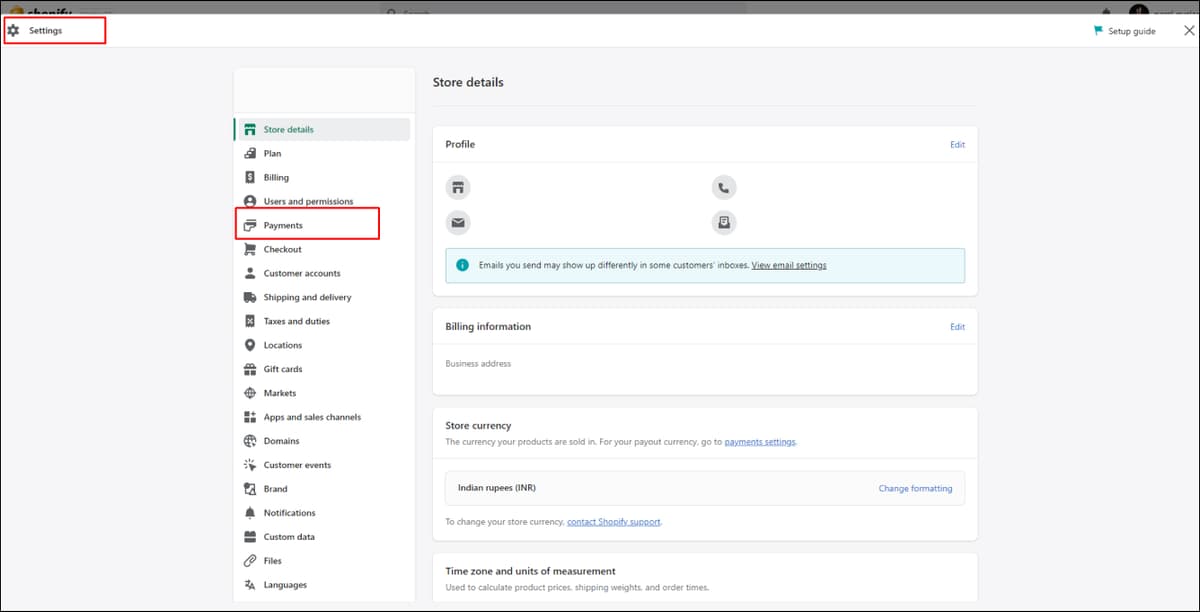Click the Settings gear icon
Viewport: 1200px width, 612px height.
click(13, 31)
